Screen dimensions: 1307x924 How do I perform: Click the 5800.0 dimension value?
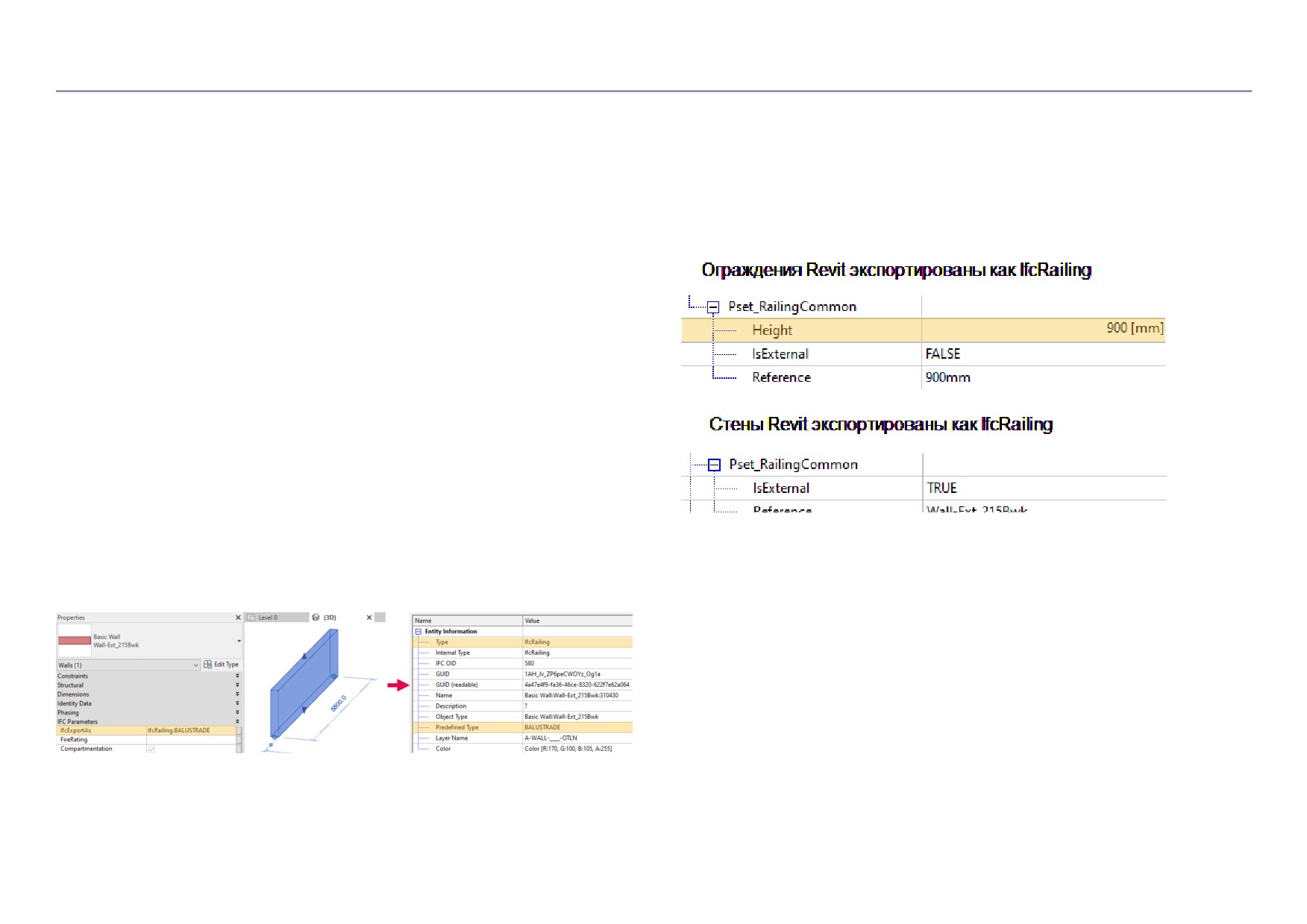(x=339, y=703)
